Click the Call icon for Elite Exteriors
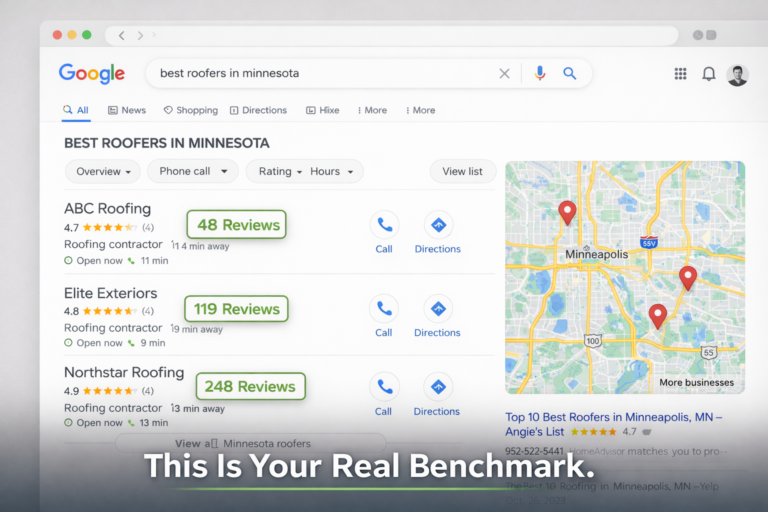Viewport: 768px width, 512px height. [x=384, y=309]
